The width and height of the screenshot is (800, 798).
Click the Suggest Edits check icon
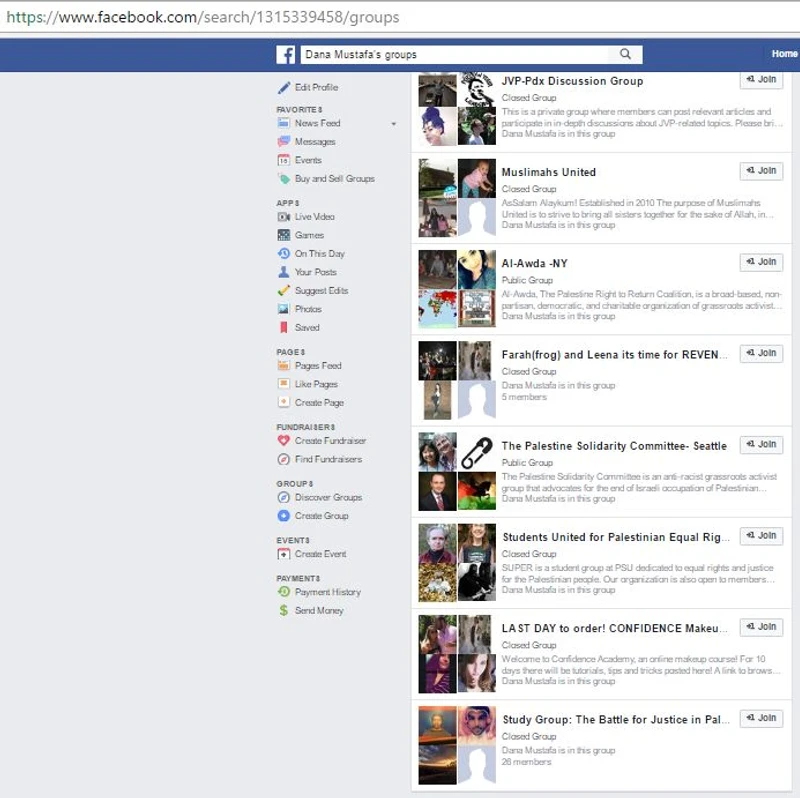[x=284, y=290]
